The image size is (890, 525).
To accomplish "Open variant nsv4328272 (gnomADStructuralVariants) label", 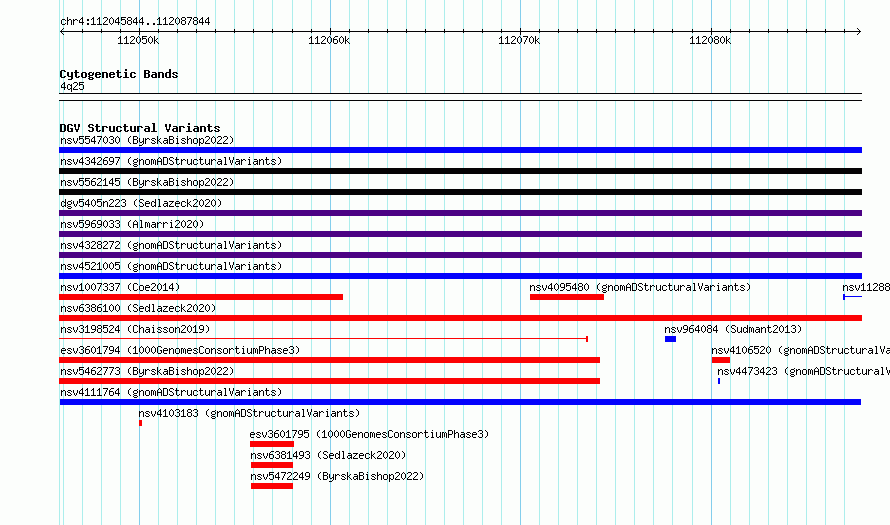I will [171, 245].
